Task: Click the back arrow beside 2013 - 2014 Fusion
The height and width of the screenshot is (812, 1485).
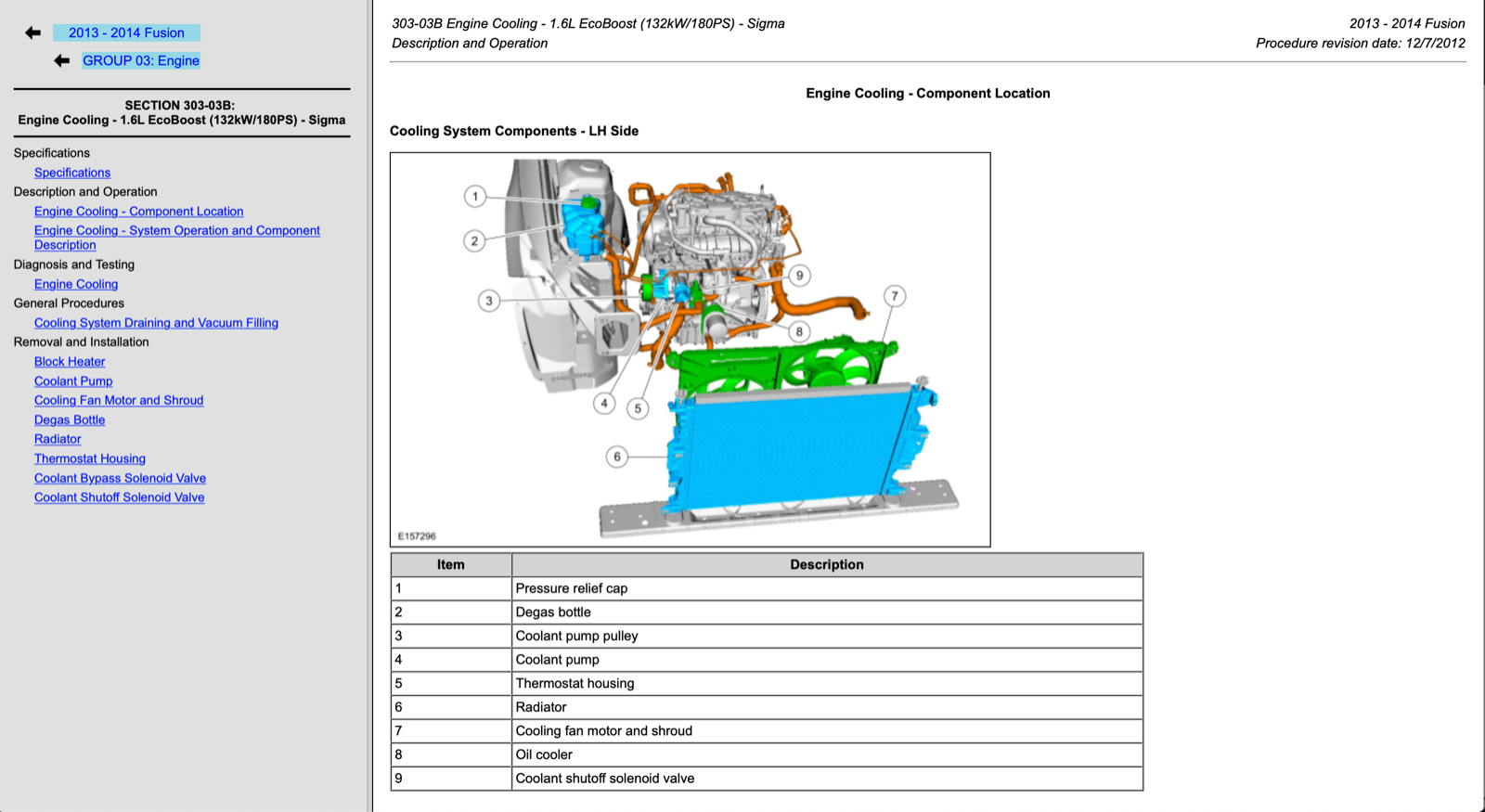Action: [x=32, y=32]
